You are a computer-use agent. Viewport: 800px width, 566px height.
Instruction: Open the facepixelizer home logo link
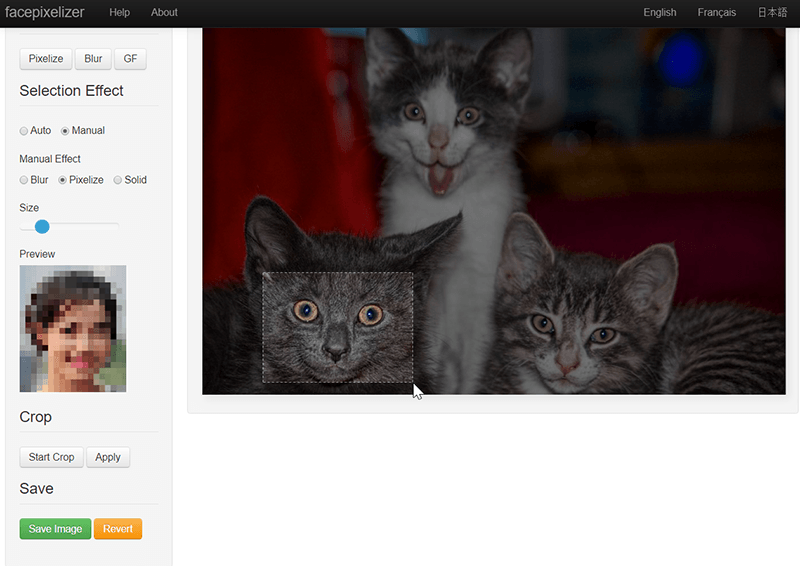tap(44, 12)
